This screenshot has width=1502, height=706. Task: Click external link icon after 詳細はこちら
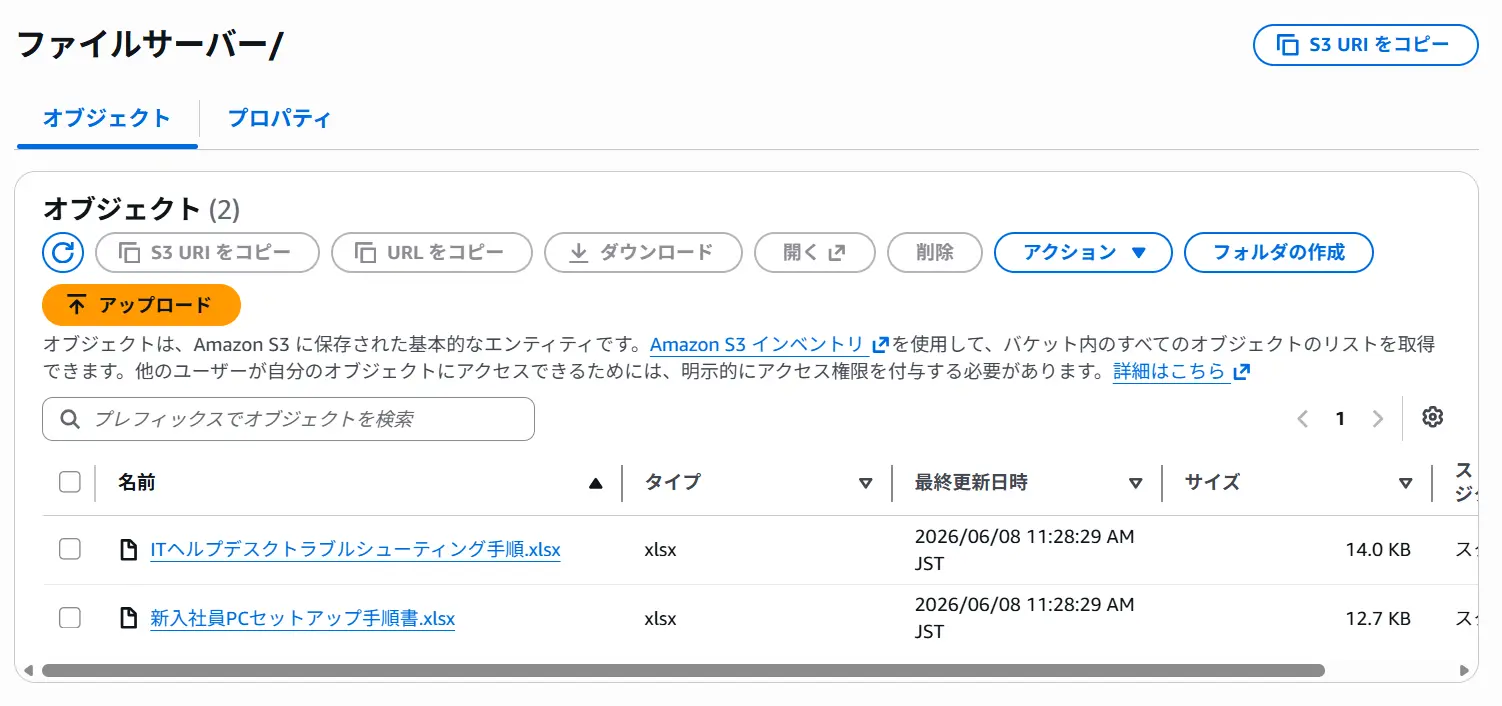coord(1242,372)
